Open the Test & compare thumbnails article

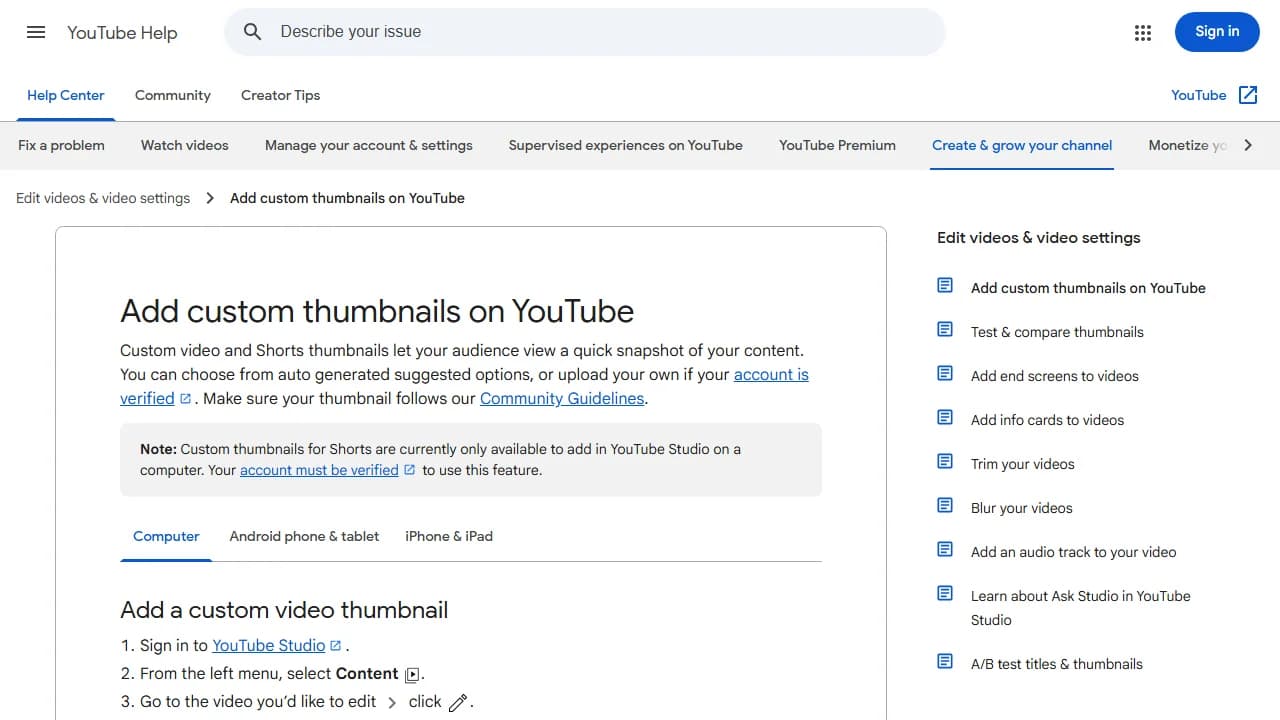1057,332
